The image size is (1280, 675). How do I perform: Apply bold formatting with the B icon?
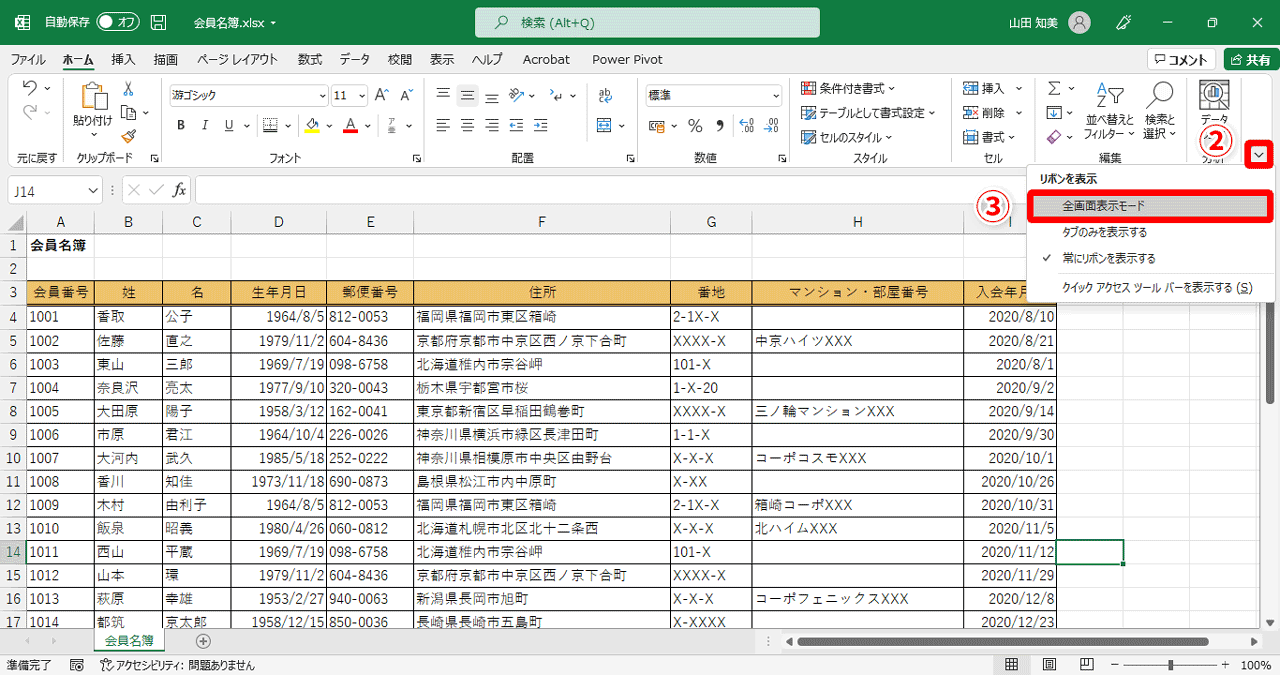point(181,125)
